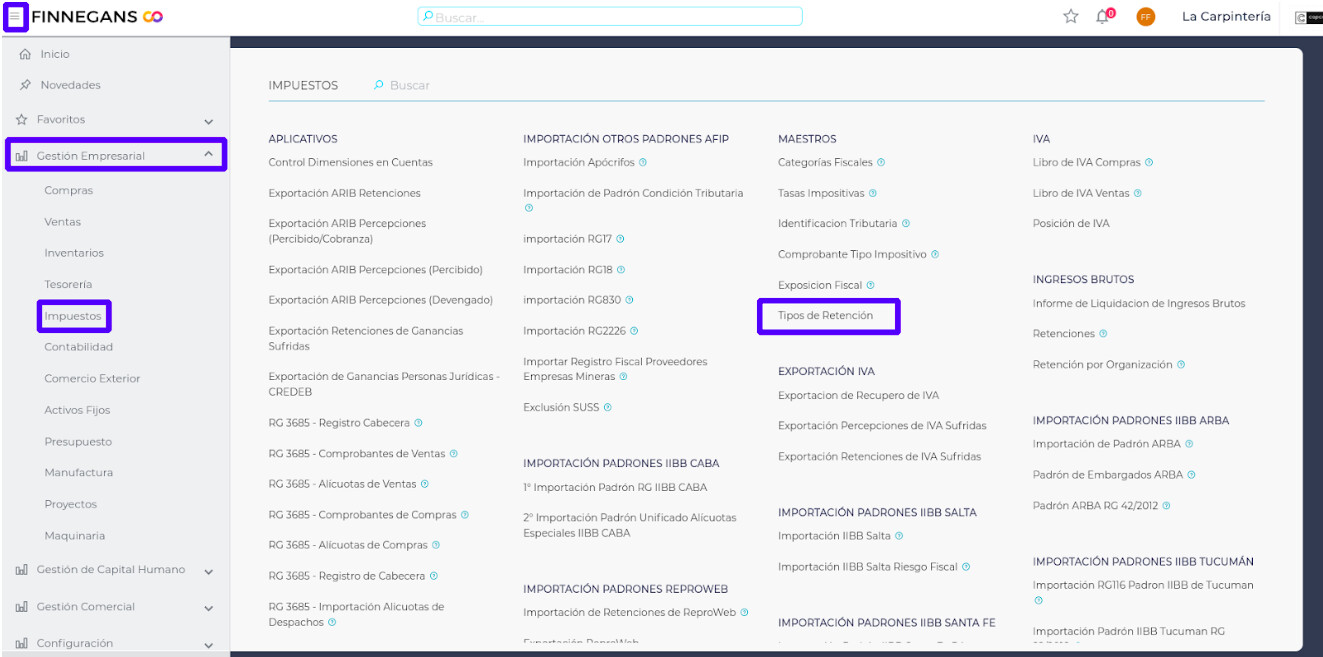Select Contabilidad in the sidebar
Viewport: 1323px width, 657px height.
[79, 347]
